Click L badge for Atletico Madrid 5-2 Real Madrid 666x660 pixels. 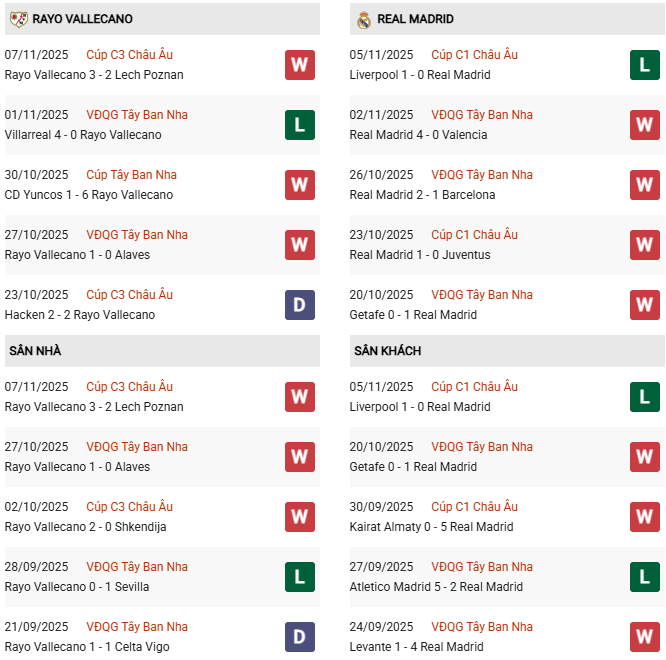644,577
